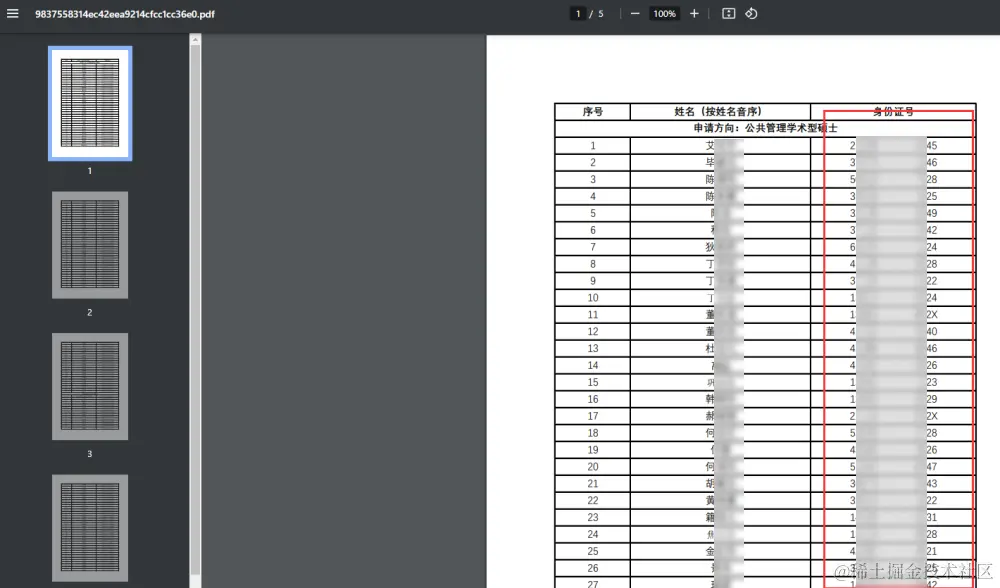Click the page label 1 under first thumbnail
Viewport: 1000px width, 588px height.
(x=90, y=171)
